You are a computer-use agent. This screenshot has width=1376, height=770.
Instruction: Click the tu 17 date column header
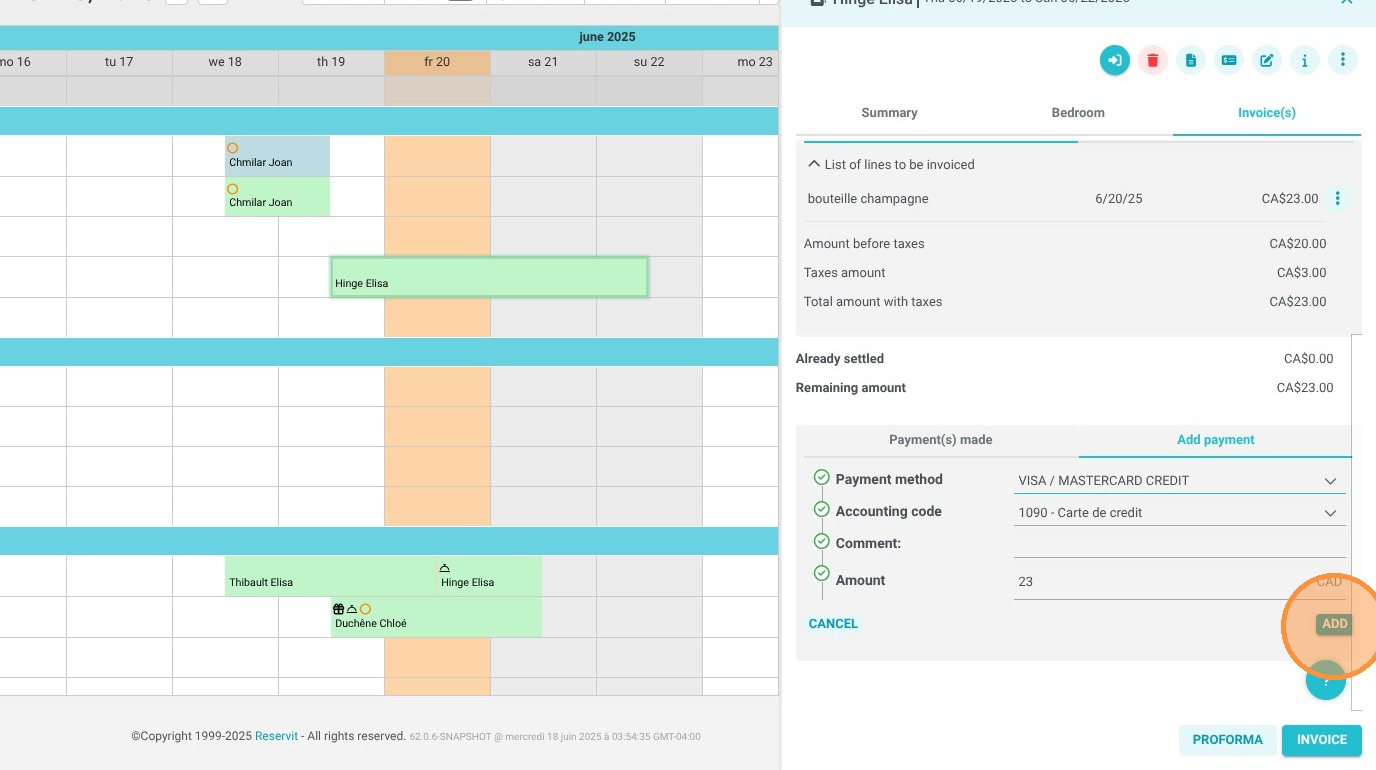click(119, 62)
